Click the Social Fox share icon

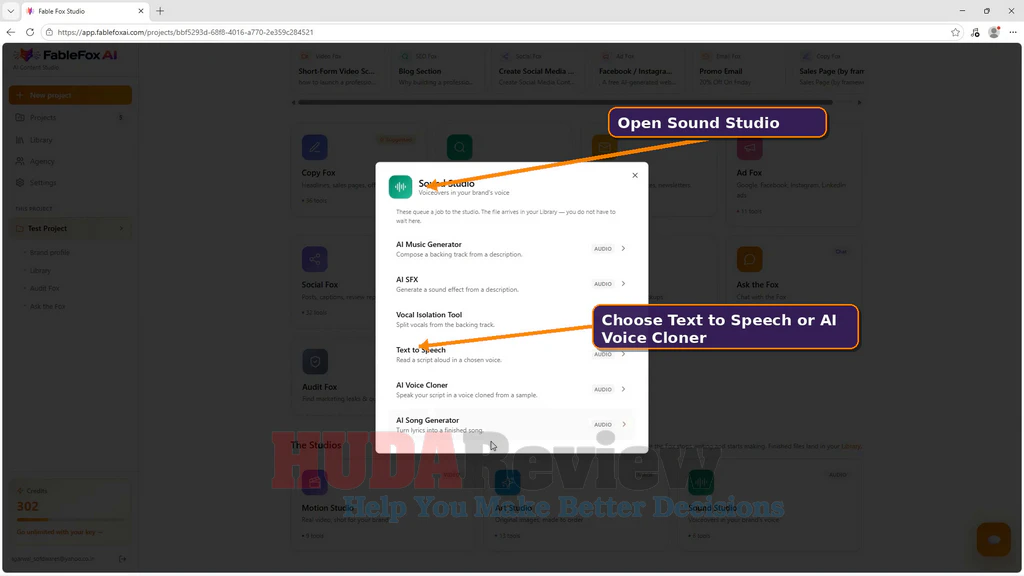pos(315,259)
